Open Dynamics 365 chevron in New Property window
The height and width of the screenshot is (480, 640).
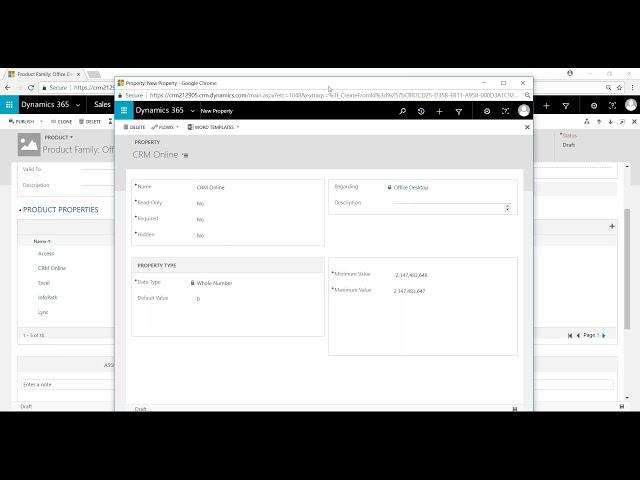coord(193,111)
